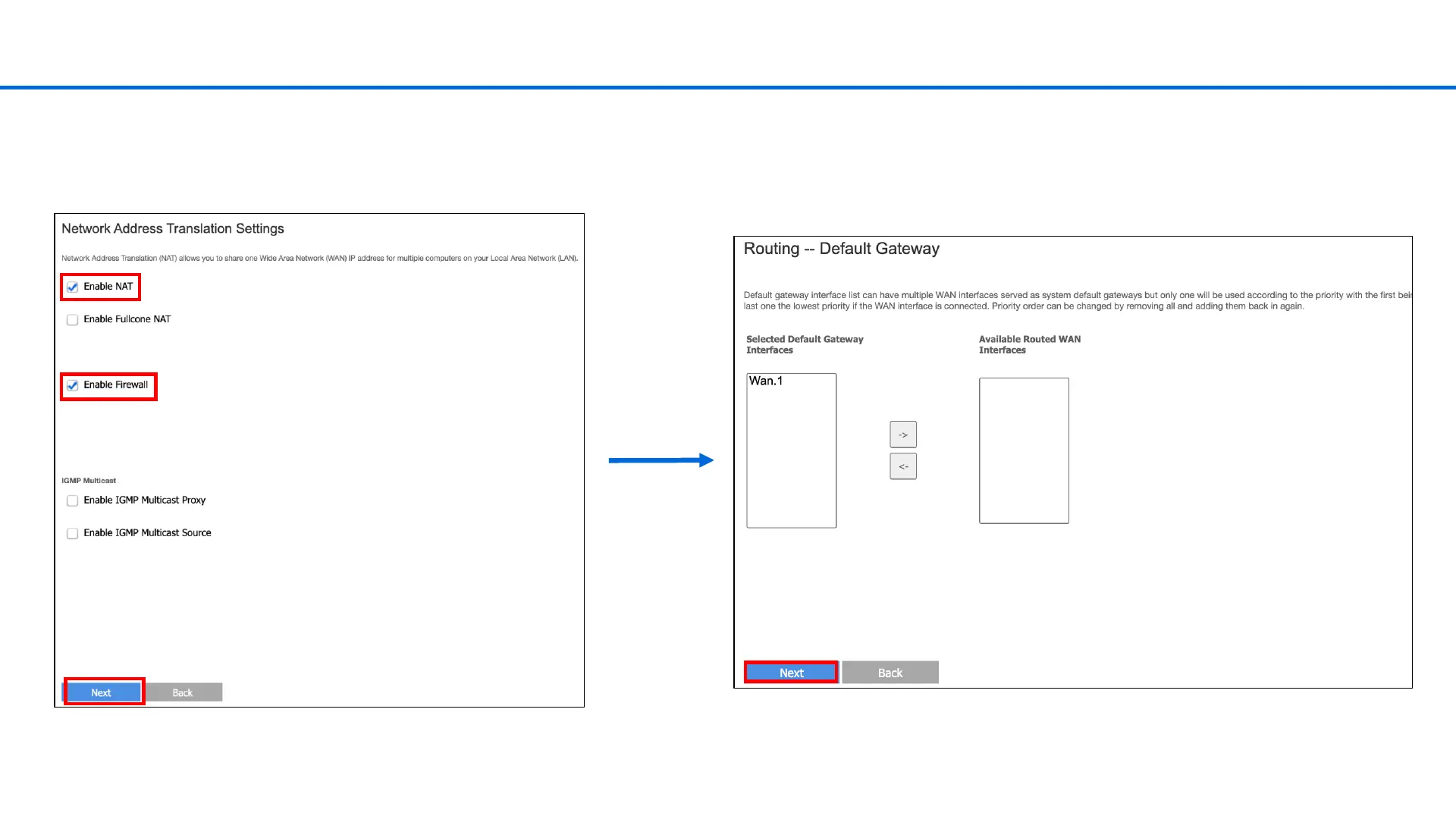Enable the IGMP Multicast Proxy checkbox
1456x819 pixels.
(73, 500)
